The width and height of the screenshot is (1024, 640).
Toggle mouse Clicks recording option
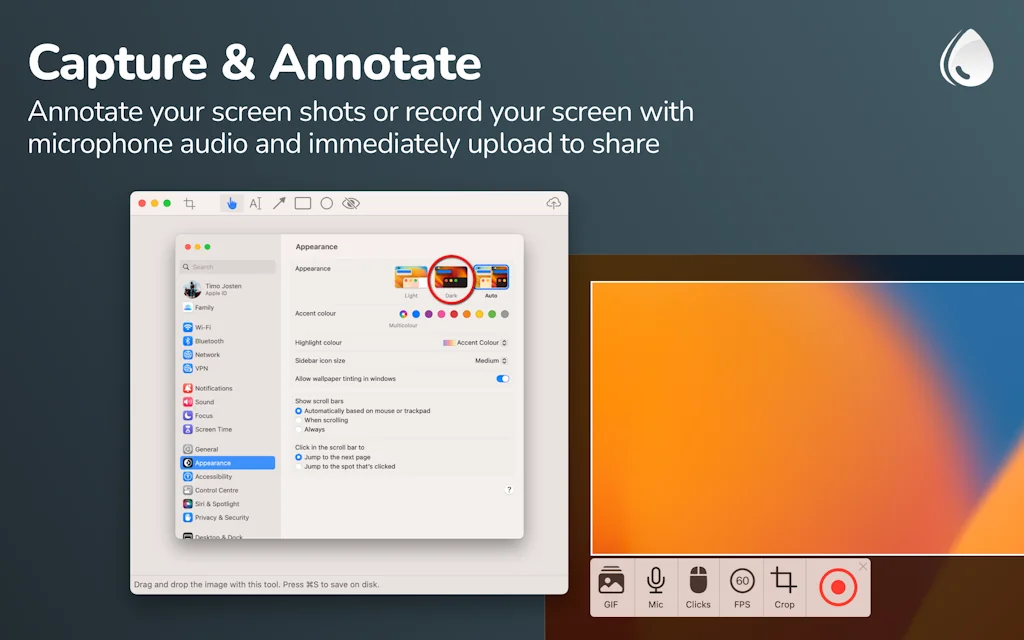point(698,587)
